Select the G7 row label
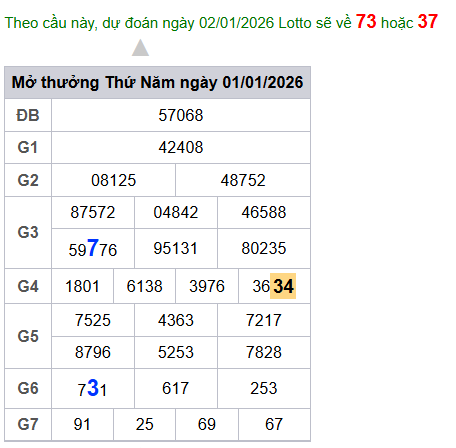456x448 pixels. (x=28, y=424)
